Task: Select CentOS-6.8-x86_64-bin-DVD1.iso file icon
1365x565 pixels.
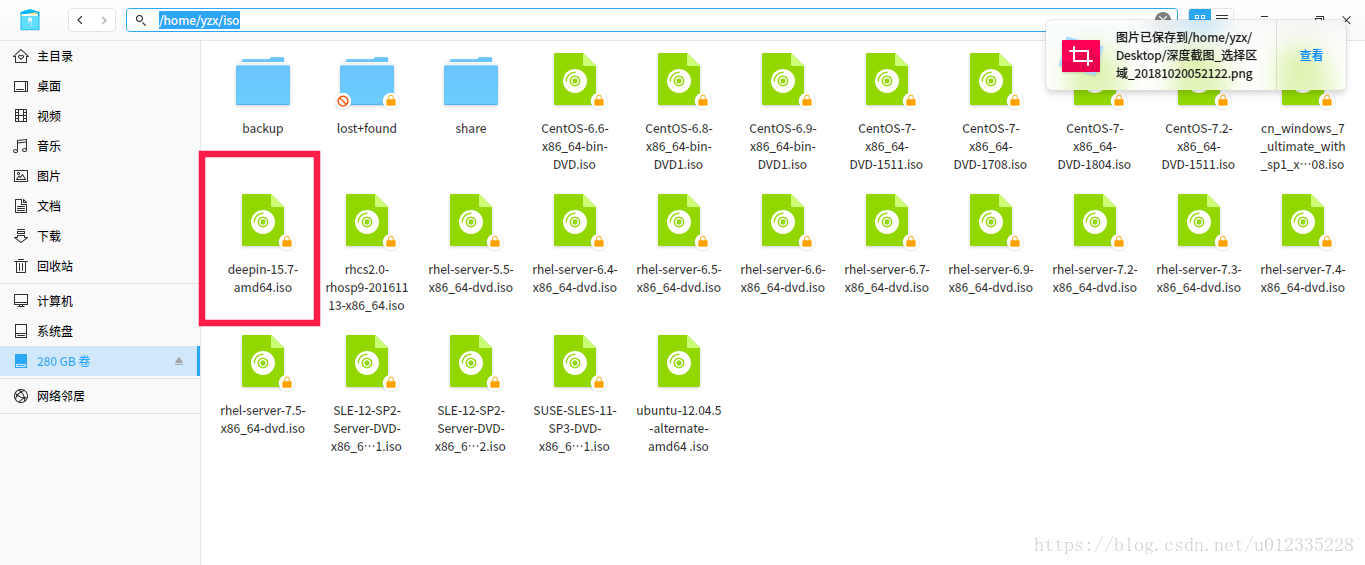Action: point(679,80)
